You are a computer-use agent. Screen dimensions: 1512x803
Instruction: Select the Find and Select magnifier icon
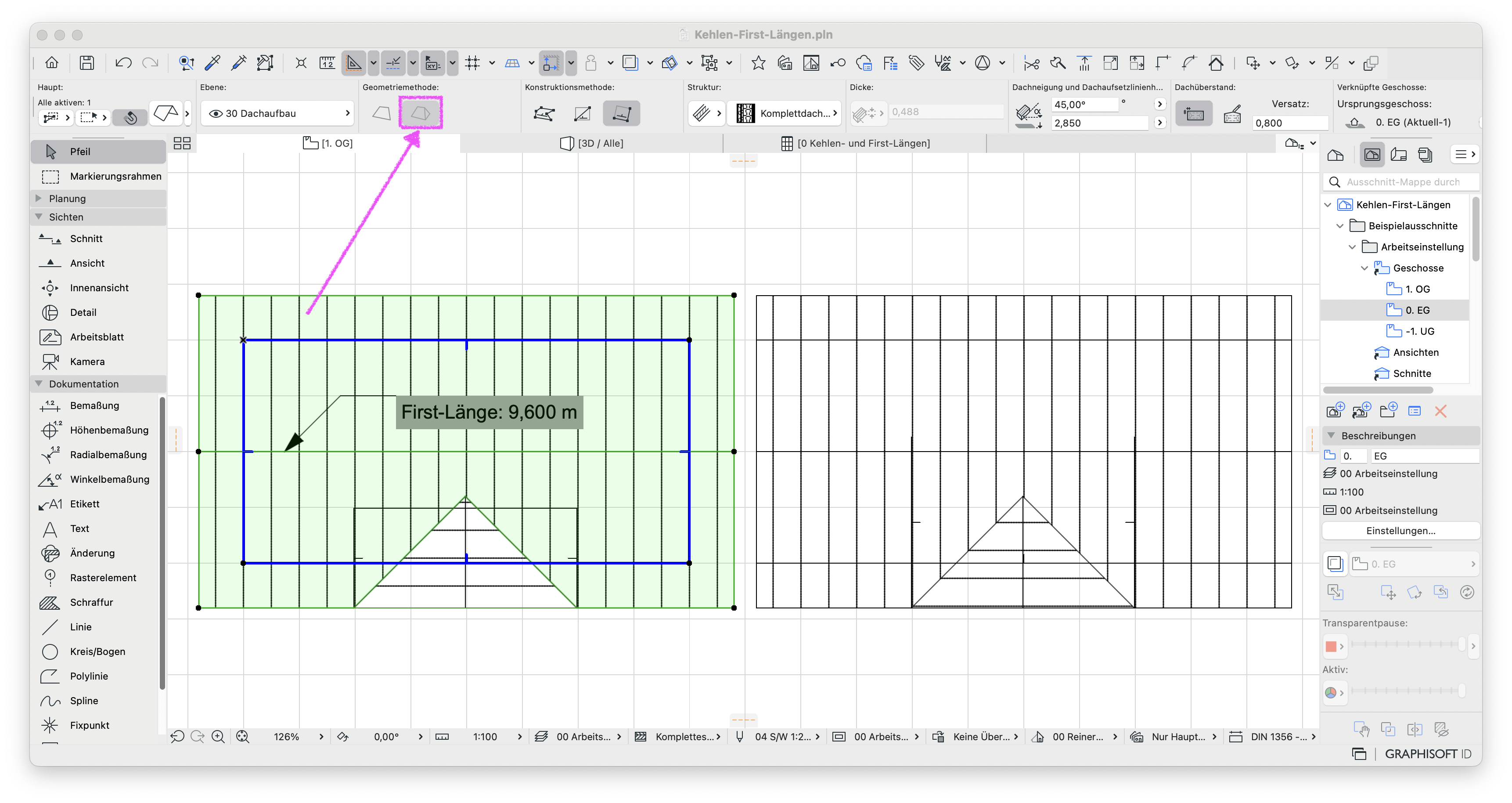186,63
